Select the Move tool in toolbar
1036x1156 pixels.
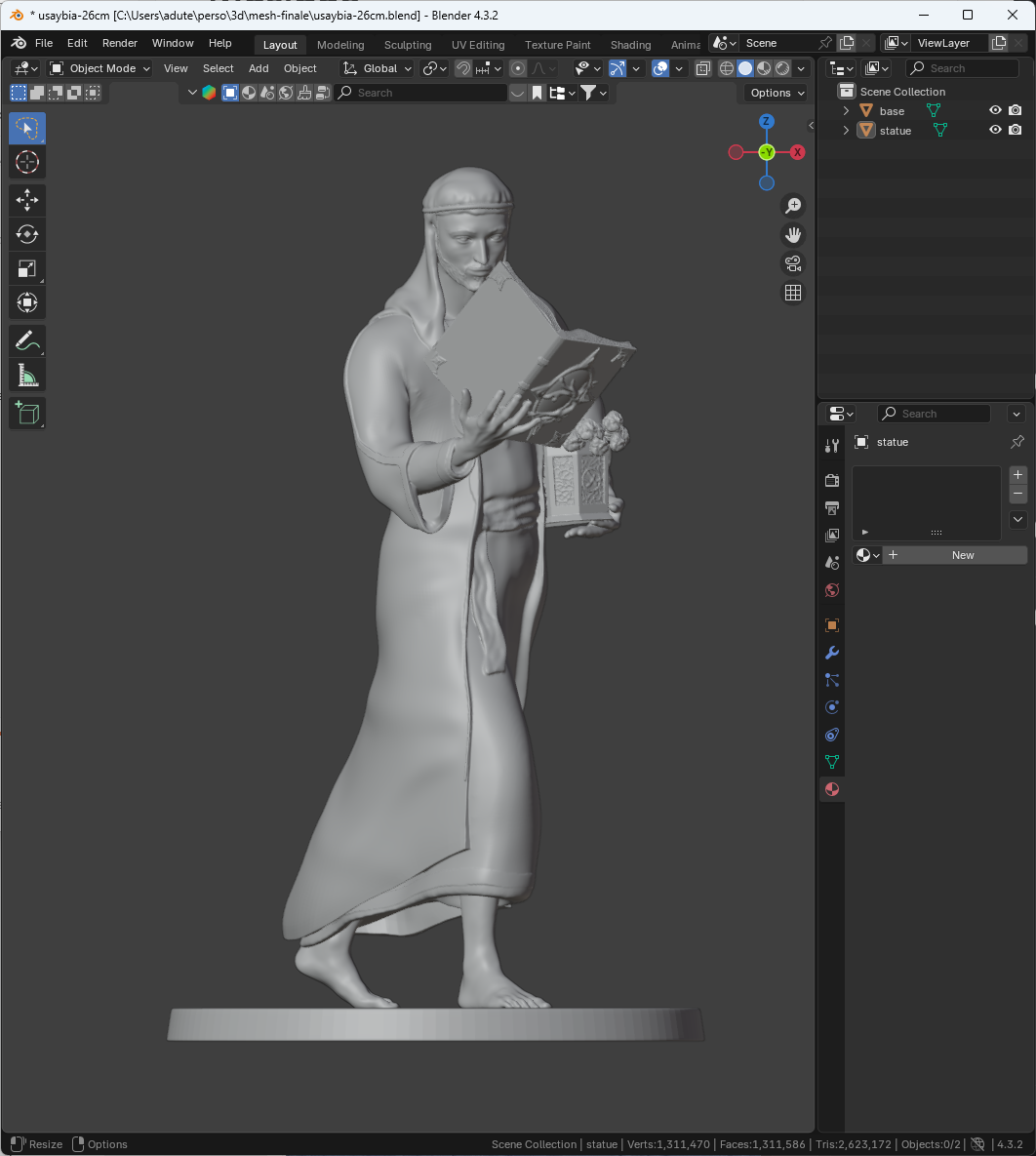click(27, 200)
